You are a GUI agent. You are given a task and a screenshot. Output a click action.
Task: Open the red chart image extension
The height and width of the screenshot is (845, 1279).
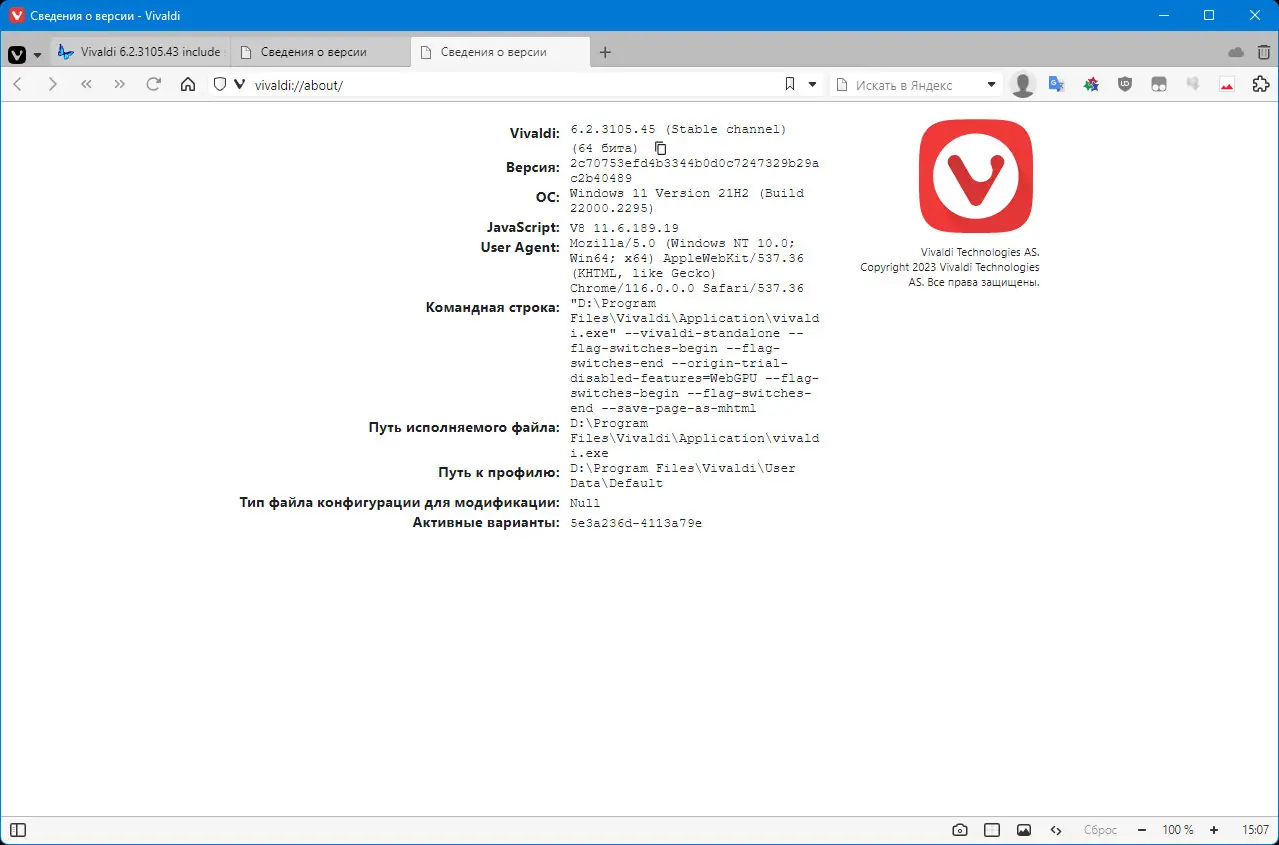pos(1227,85)
